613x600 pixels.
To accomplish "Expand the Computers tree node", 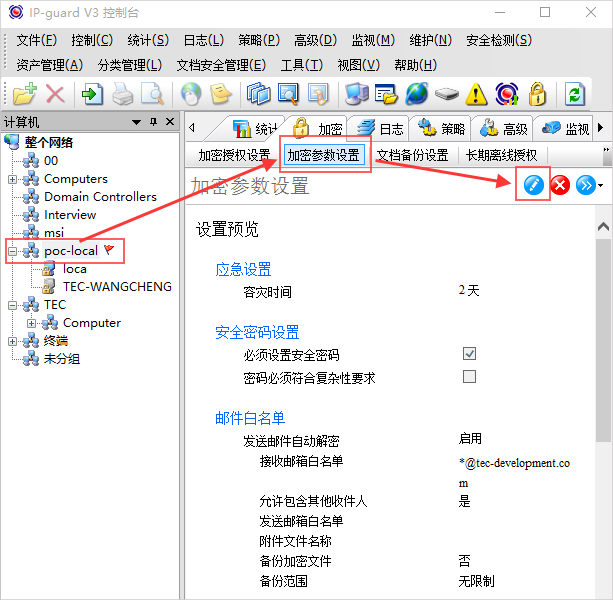I will [x=12, y=179].
